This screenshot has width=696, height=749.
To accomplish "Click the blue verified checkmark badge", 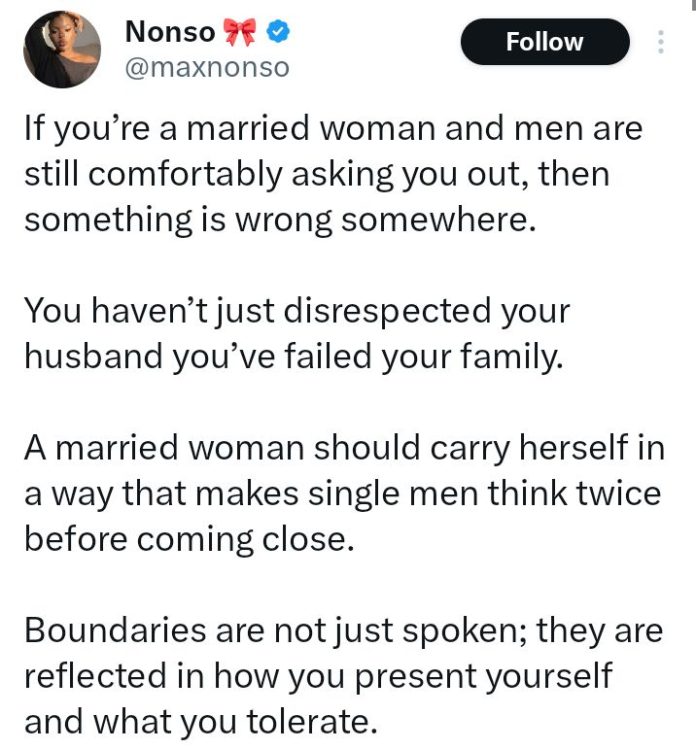I will pos(278,32).
